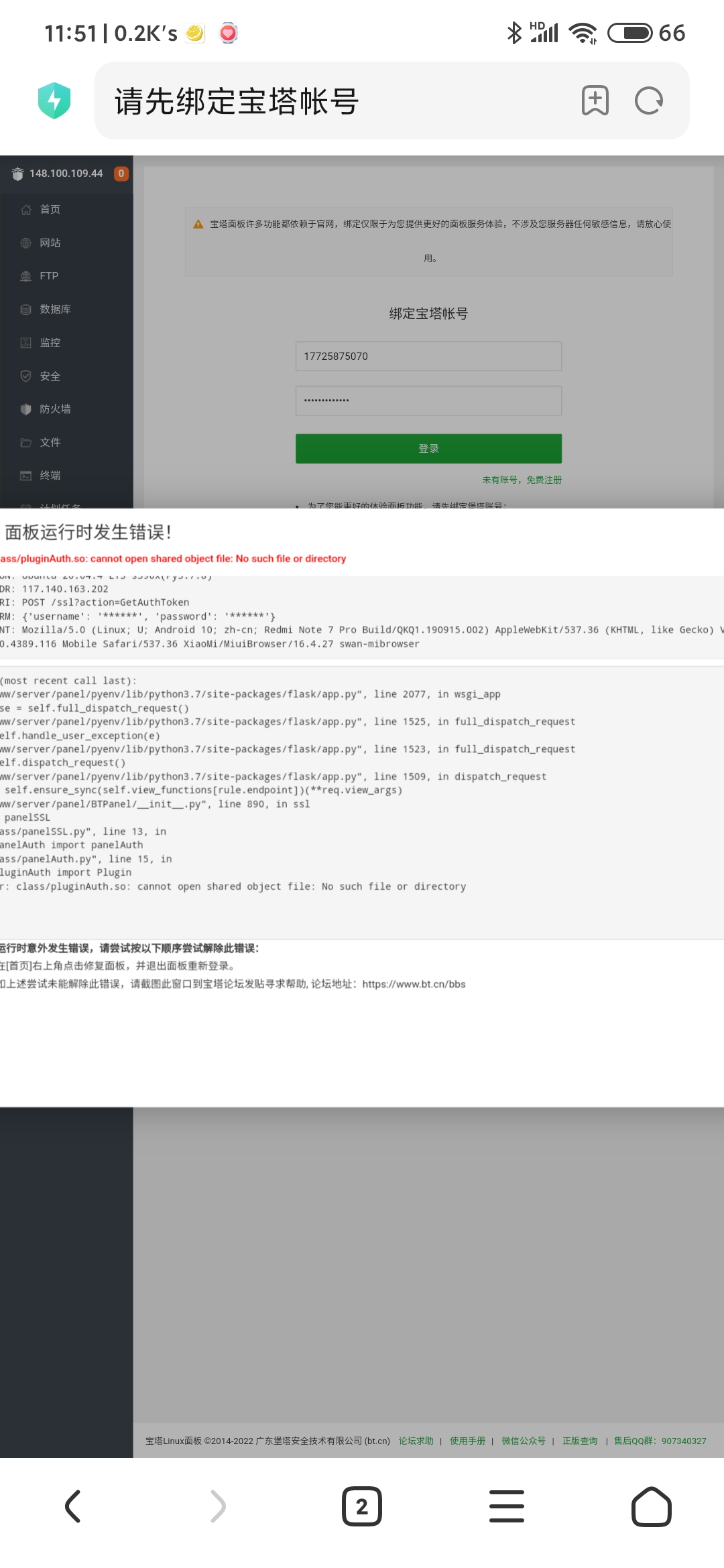Open 文件 in the sidebar
724x1568 pixels.
pos(50,442)
